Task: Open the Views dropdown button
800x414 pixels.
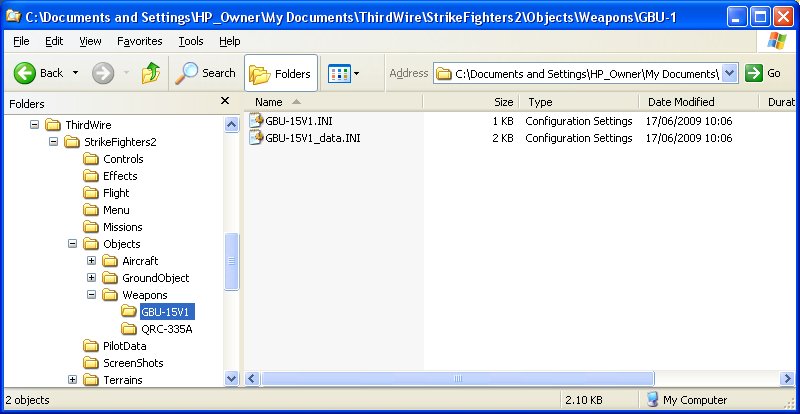Action: tap(343, 74)
